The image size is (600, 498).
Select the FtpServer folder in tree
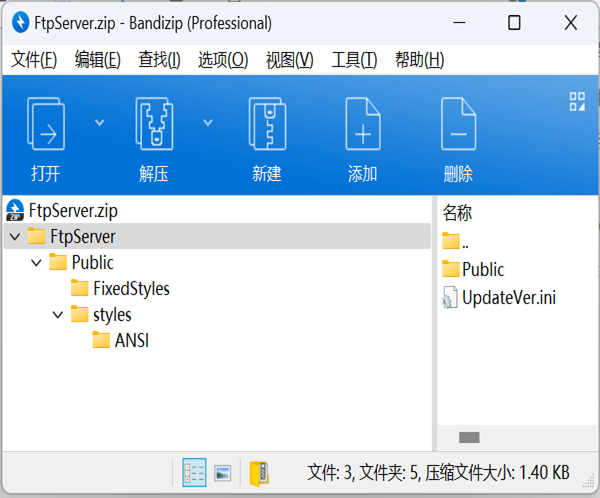point(83,237)
